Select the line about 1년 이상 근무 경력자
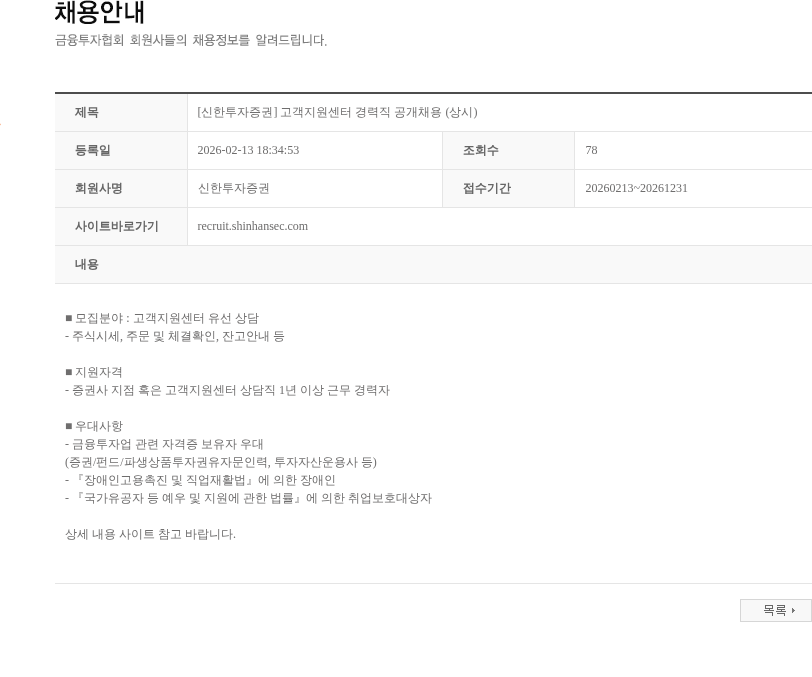 tap(227, 390)
